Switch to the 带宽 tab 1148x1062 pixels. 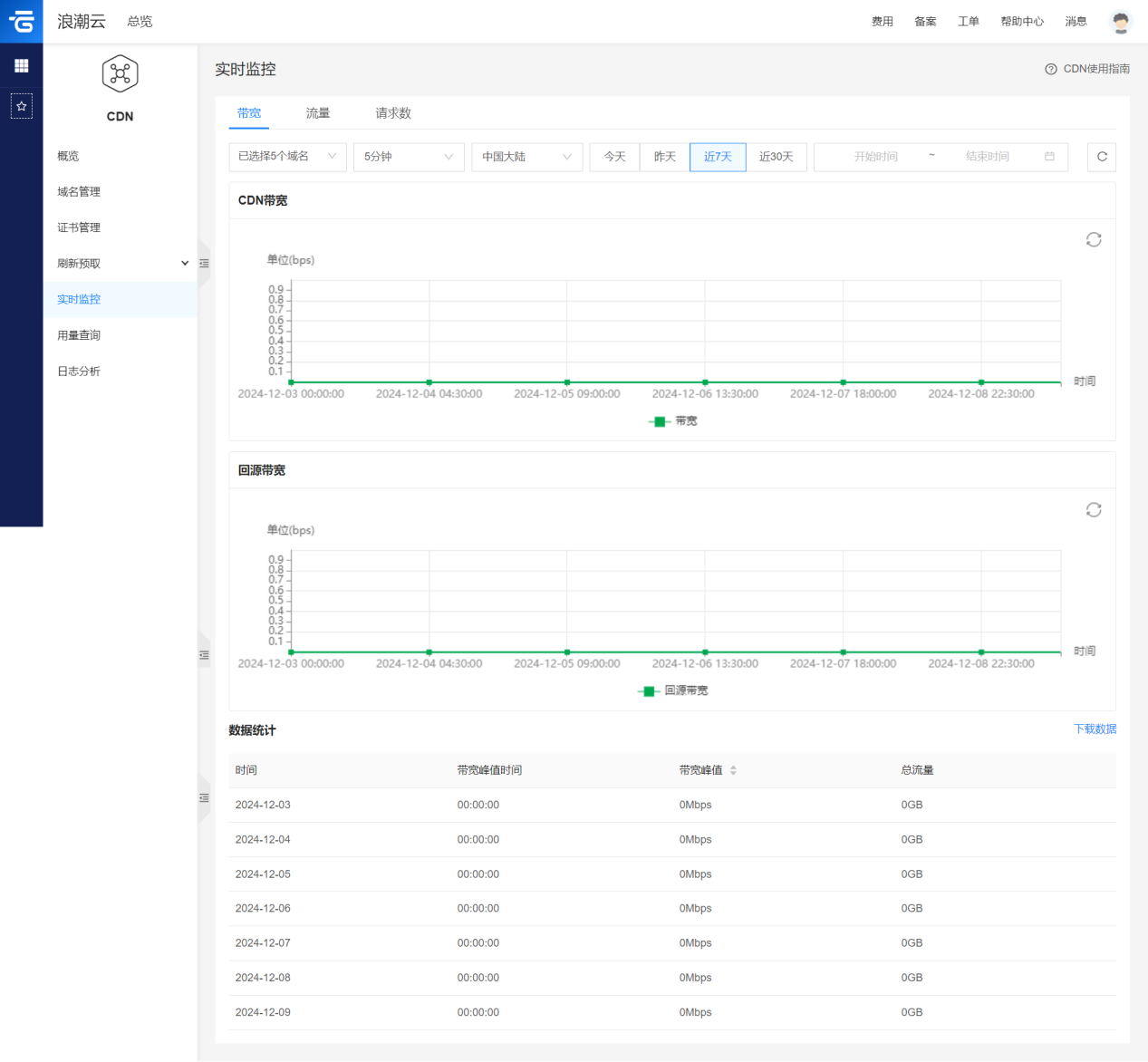coord(249,113)
